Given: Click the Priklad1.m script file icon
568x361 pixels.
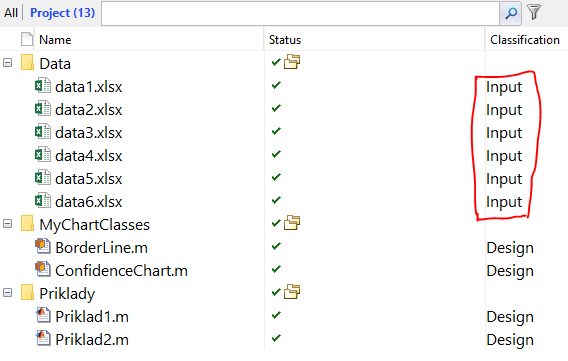Looking at the screenshot, I should click(x=43, y=315).
